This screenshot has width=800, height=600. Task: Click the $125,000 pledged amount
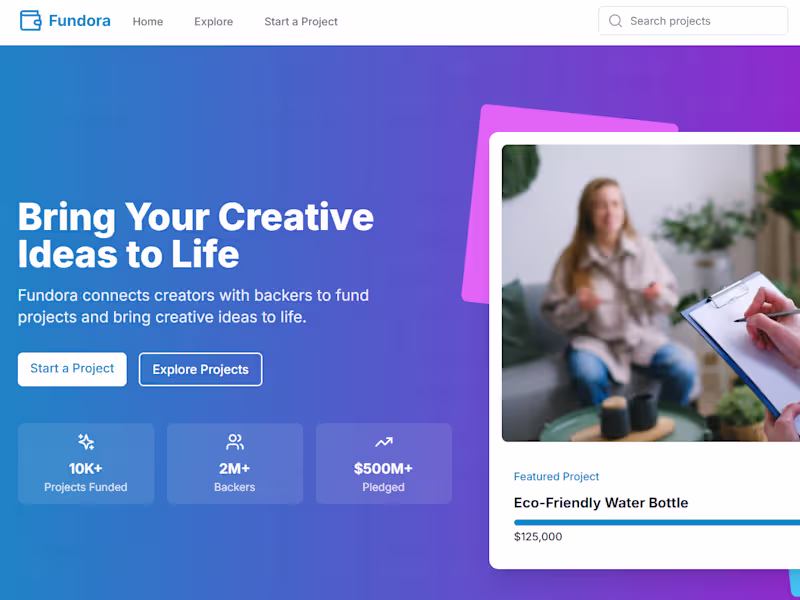(x=538, y=537)
